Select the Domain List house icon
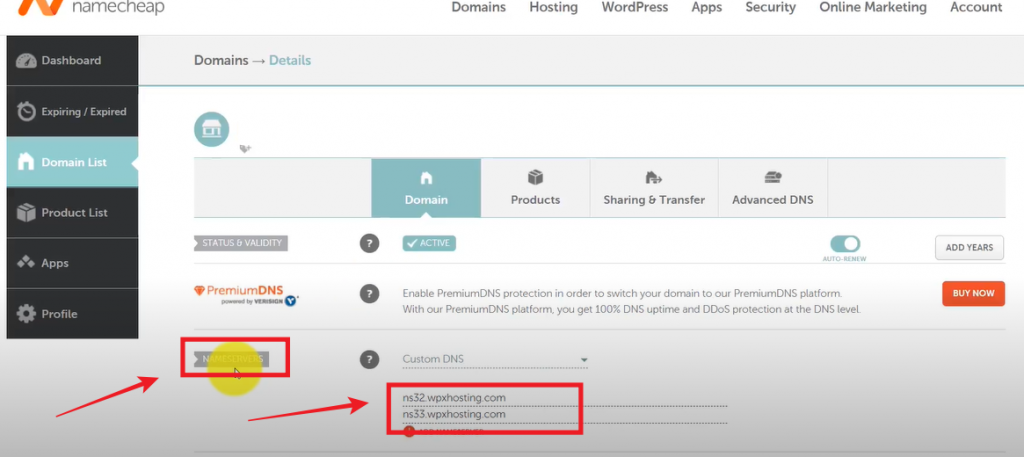The height and width of the screenshot is (457, 1024). 25,161
